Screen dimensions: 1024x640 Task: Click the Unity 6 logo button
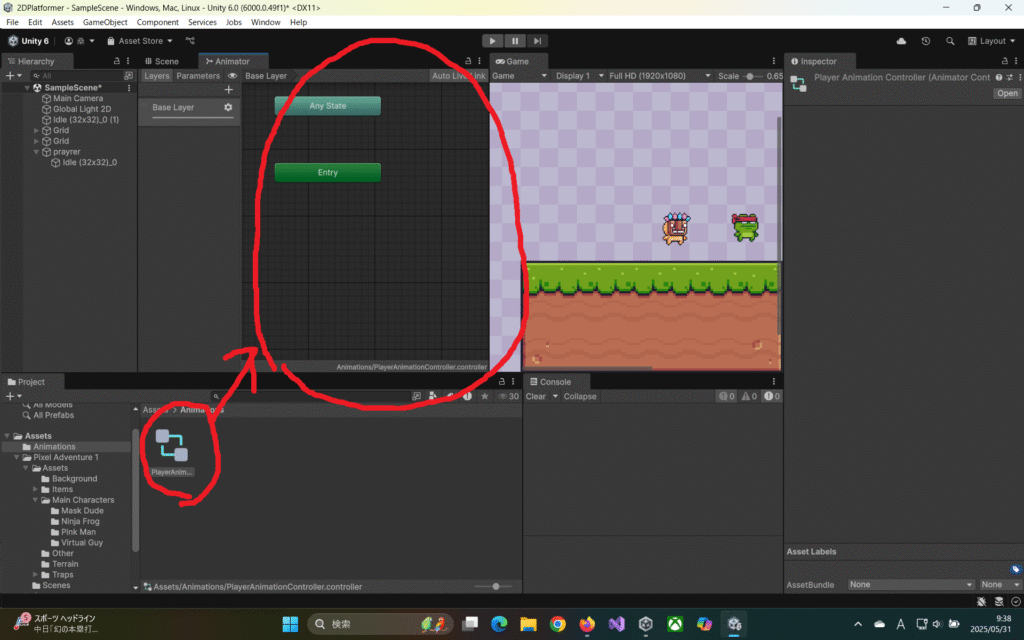[29, 40]
